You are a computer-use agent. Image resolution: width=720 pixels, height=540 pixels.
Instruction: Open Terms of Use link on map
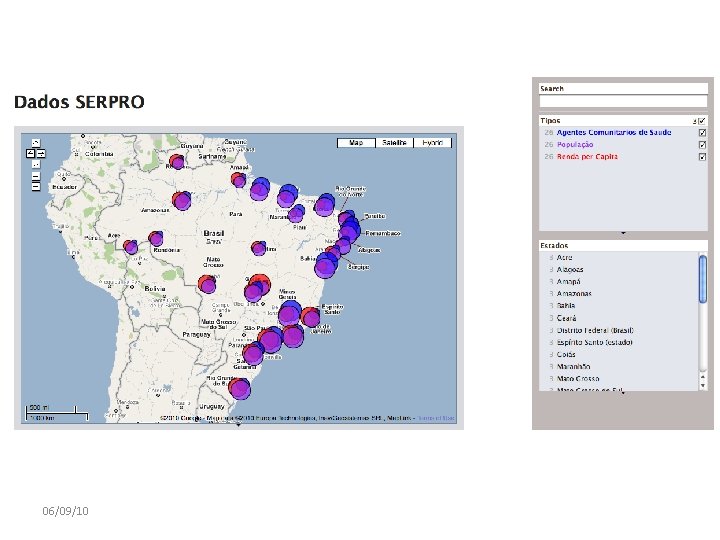tap(435, 418)
